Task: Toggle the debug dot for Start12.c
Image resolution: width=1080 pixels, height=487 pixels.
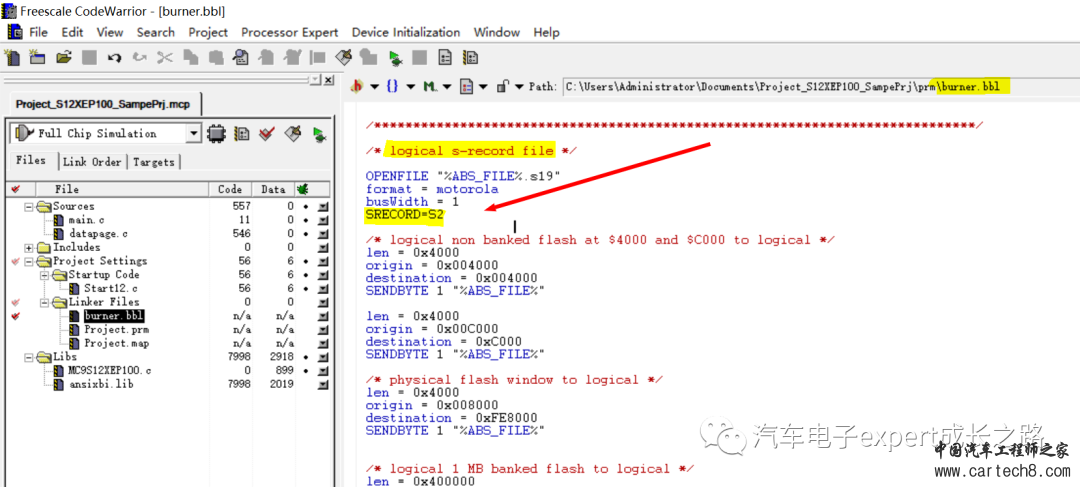Action: [x=305, y=288]
